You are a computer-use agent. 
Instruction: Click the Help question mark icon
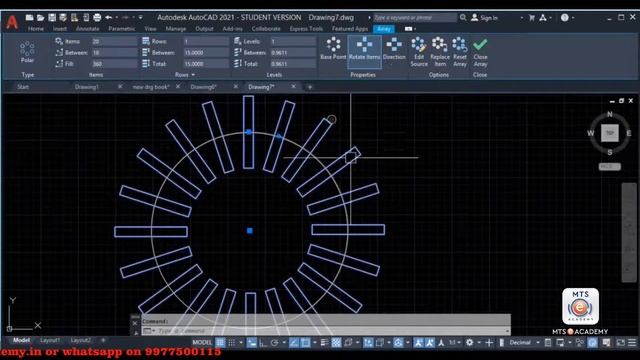coord(565,18)
